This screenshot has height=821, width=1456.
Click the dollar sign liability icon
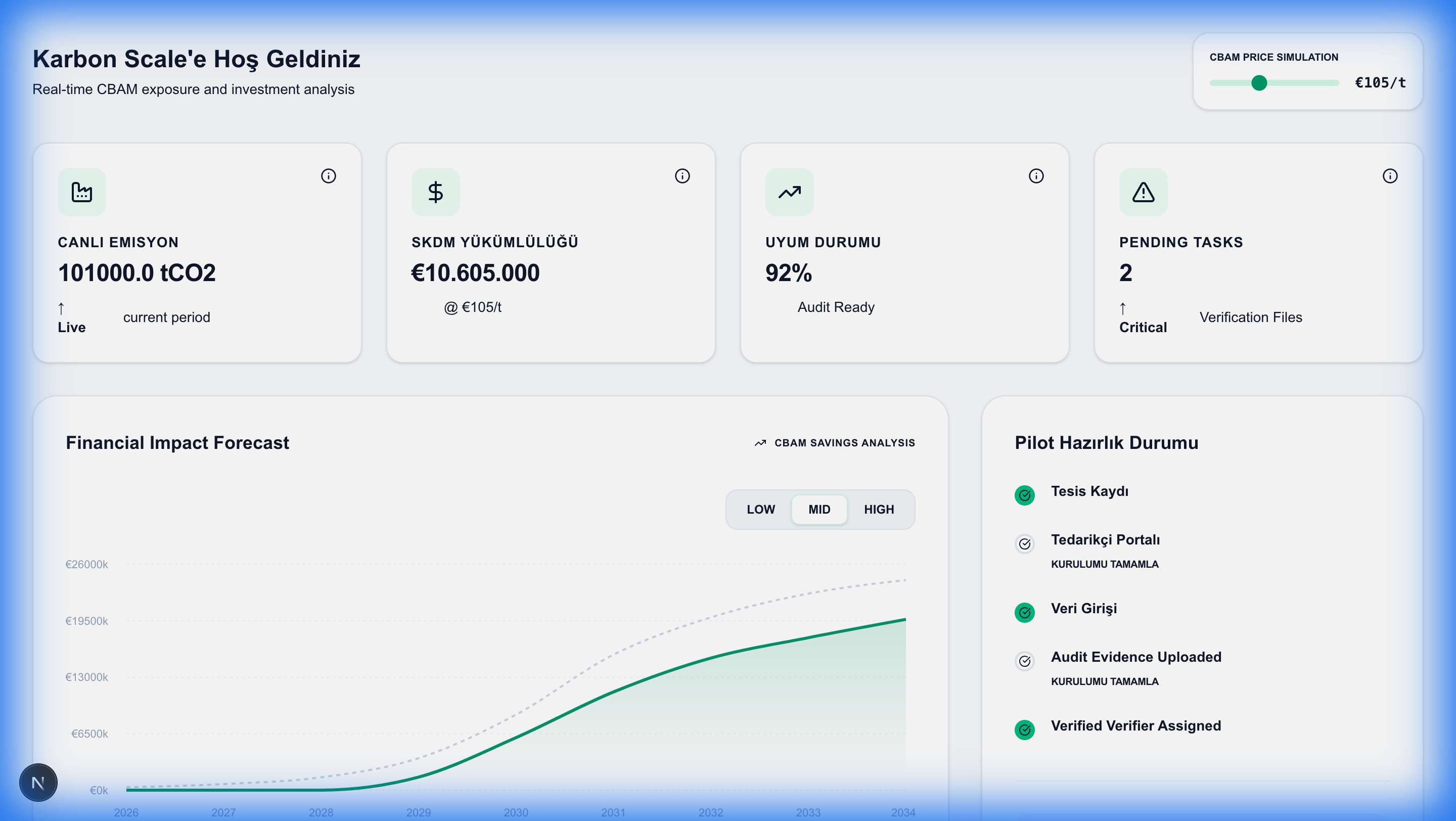(x=435, y=192)
